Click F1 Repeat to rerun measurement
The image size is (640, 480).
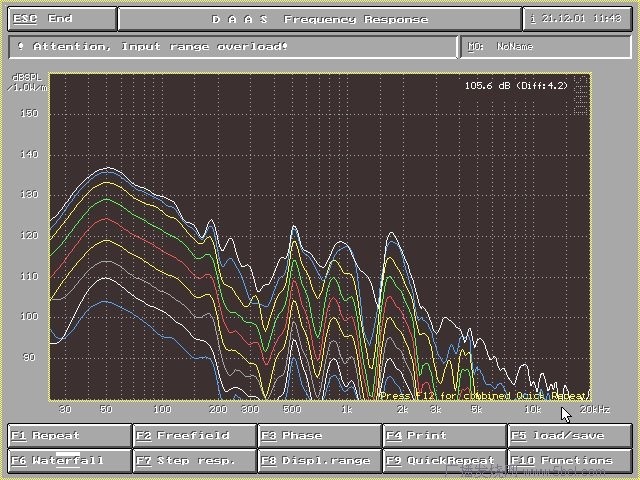click(x=70, y=436)
